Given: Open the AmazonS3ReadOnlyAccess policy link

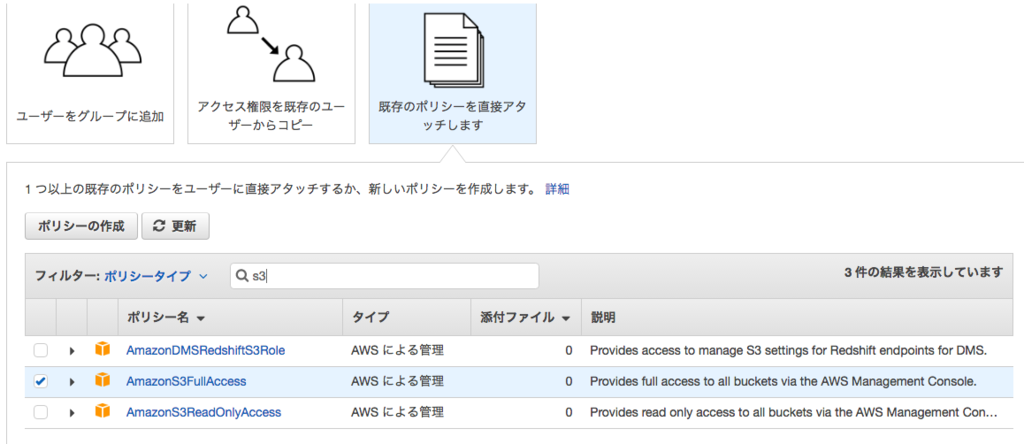Looking at the screenshot, I should click(203, 413).
